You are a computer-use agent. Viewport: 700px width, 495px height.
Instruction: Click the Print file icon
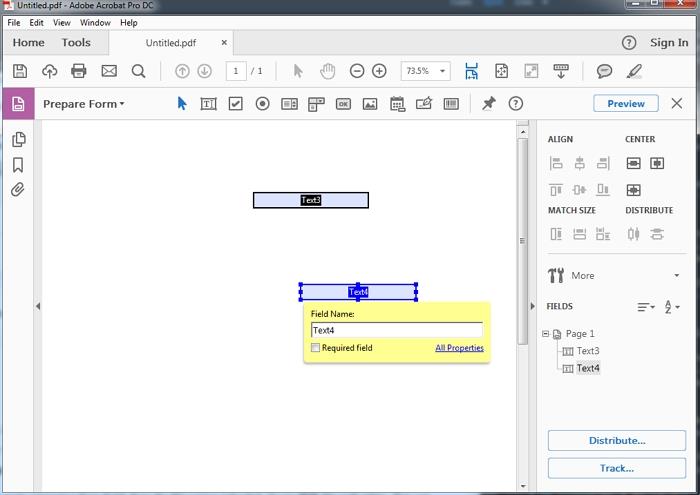pyautogui.click(x=79, y=71)
